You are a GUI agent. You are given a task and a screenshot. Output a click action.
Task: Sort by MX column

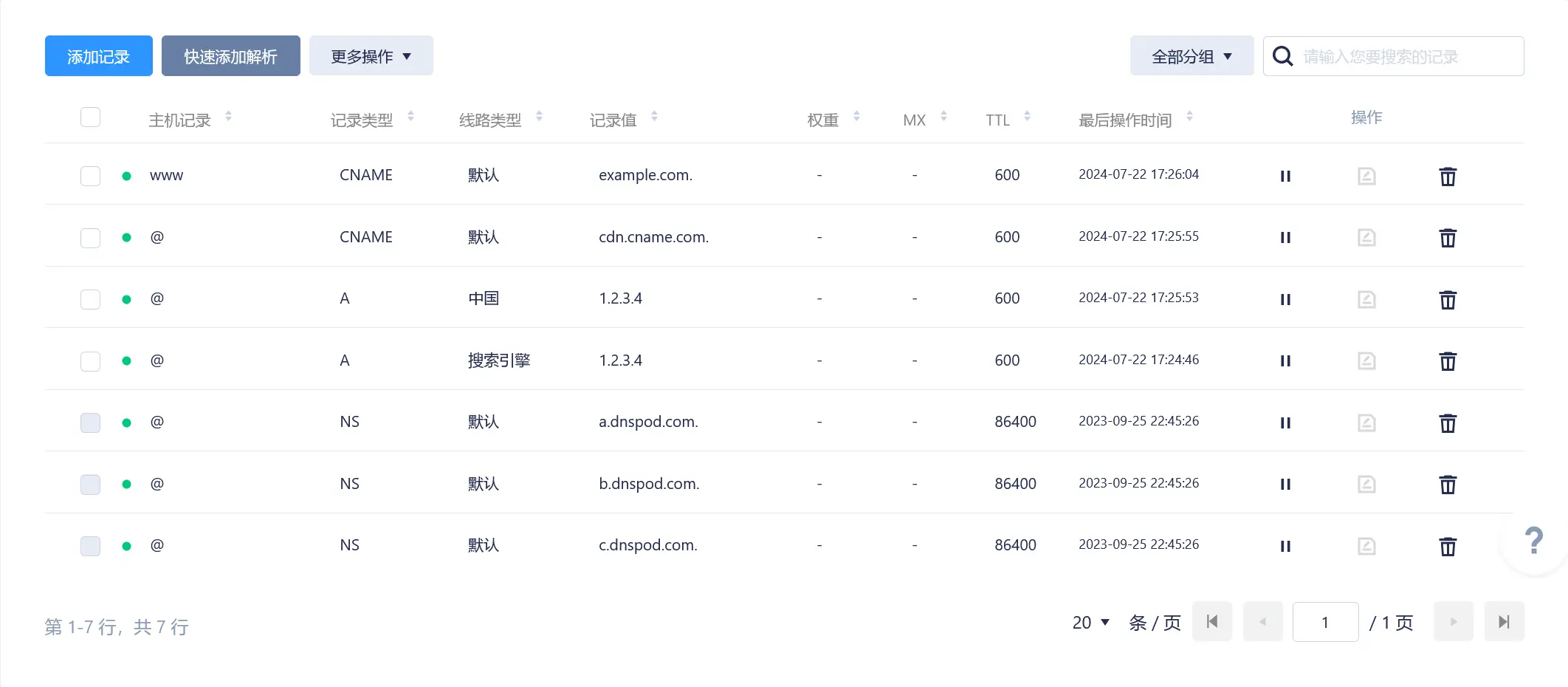(943, 117)
